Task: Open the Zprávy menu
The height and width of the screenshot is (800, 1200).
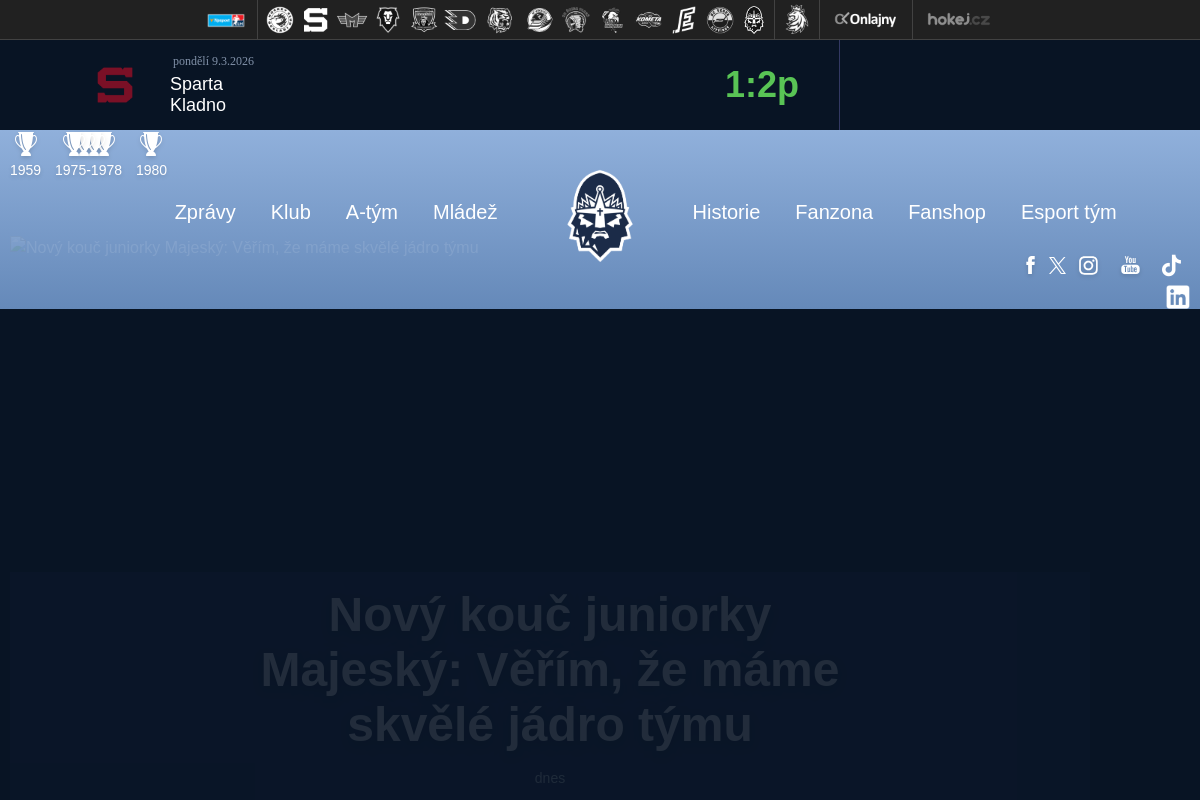Action: pyautogui.click(x=205, y=212)
